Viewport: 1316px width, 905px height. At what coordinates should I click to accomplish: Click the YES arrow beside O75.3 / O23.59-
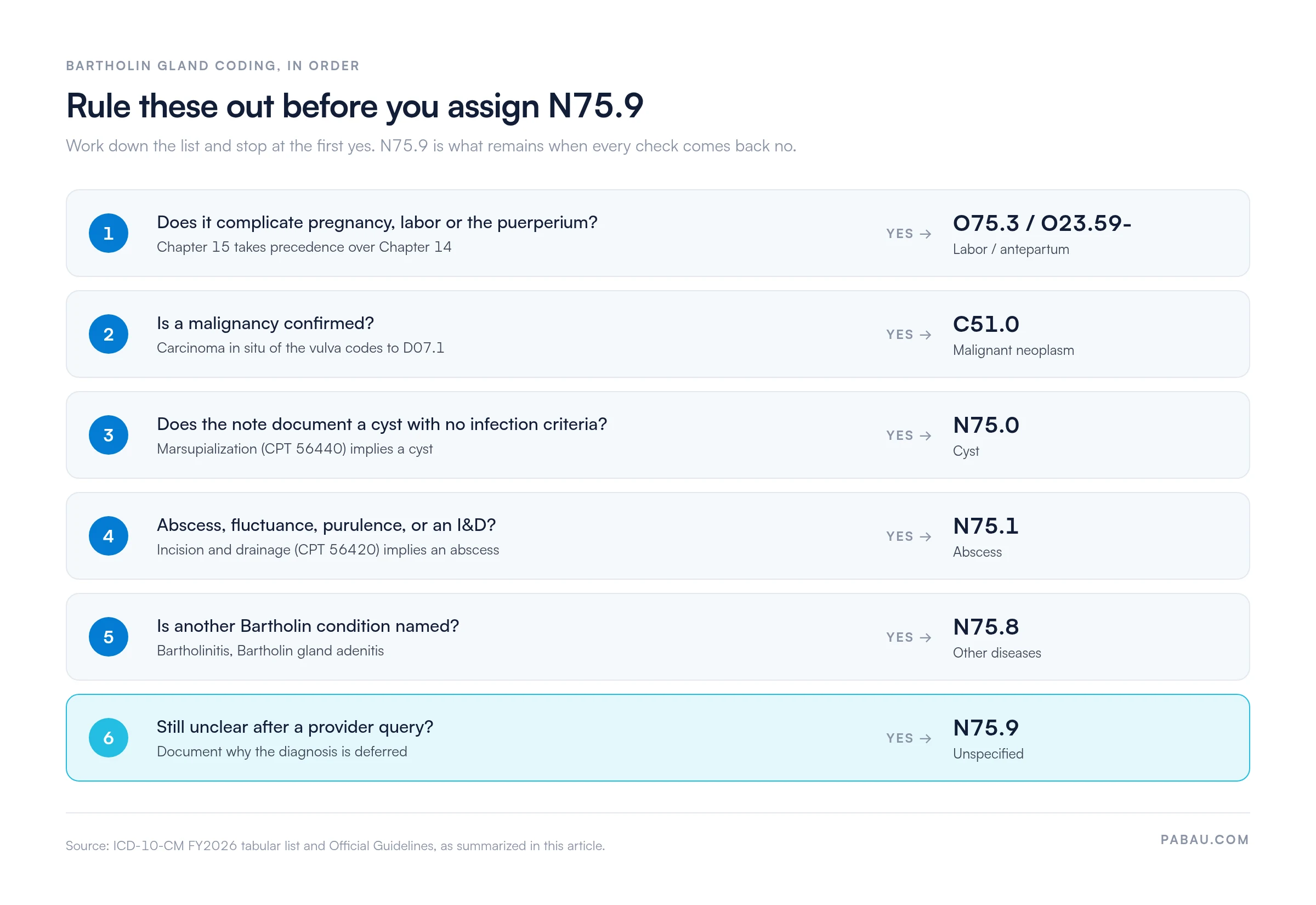point(909,234)
